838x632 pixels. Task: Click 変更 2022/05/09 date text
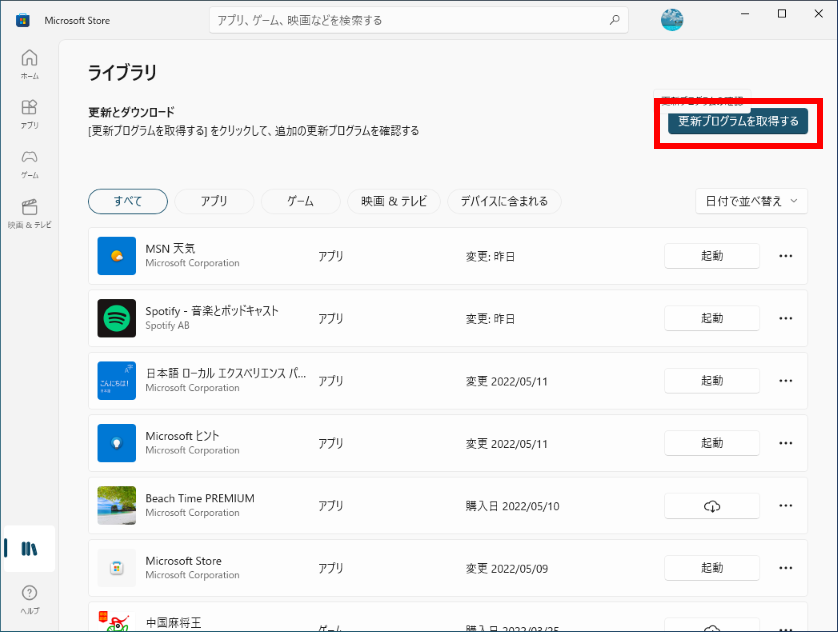point(507,568)
